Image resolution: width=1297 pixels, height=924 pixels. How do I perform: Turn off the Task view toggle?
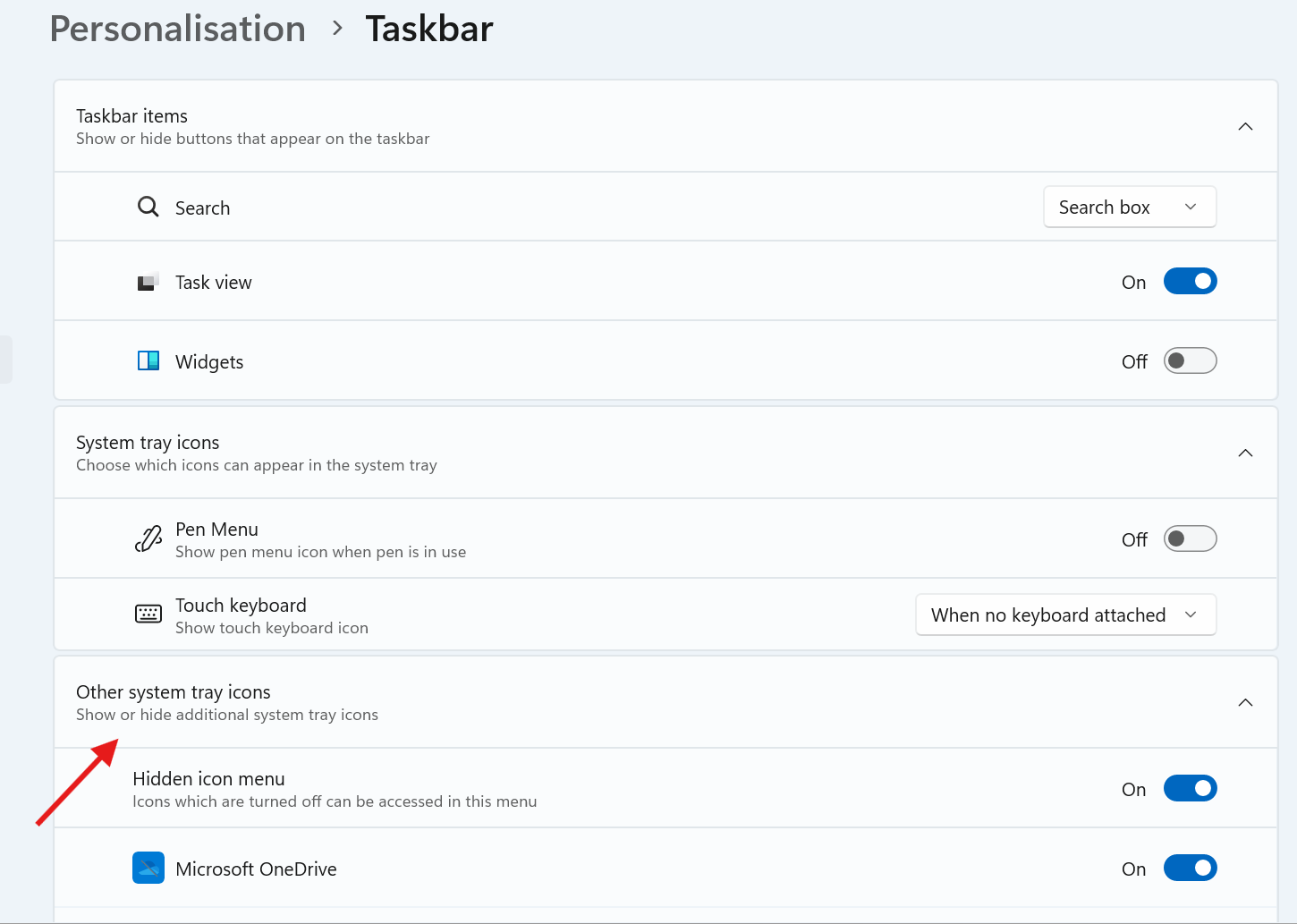pos(1190,281)
